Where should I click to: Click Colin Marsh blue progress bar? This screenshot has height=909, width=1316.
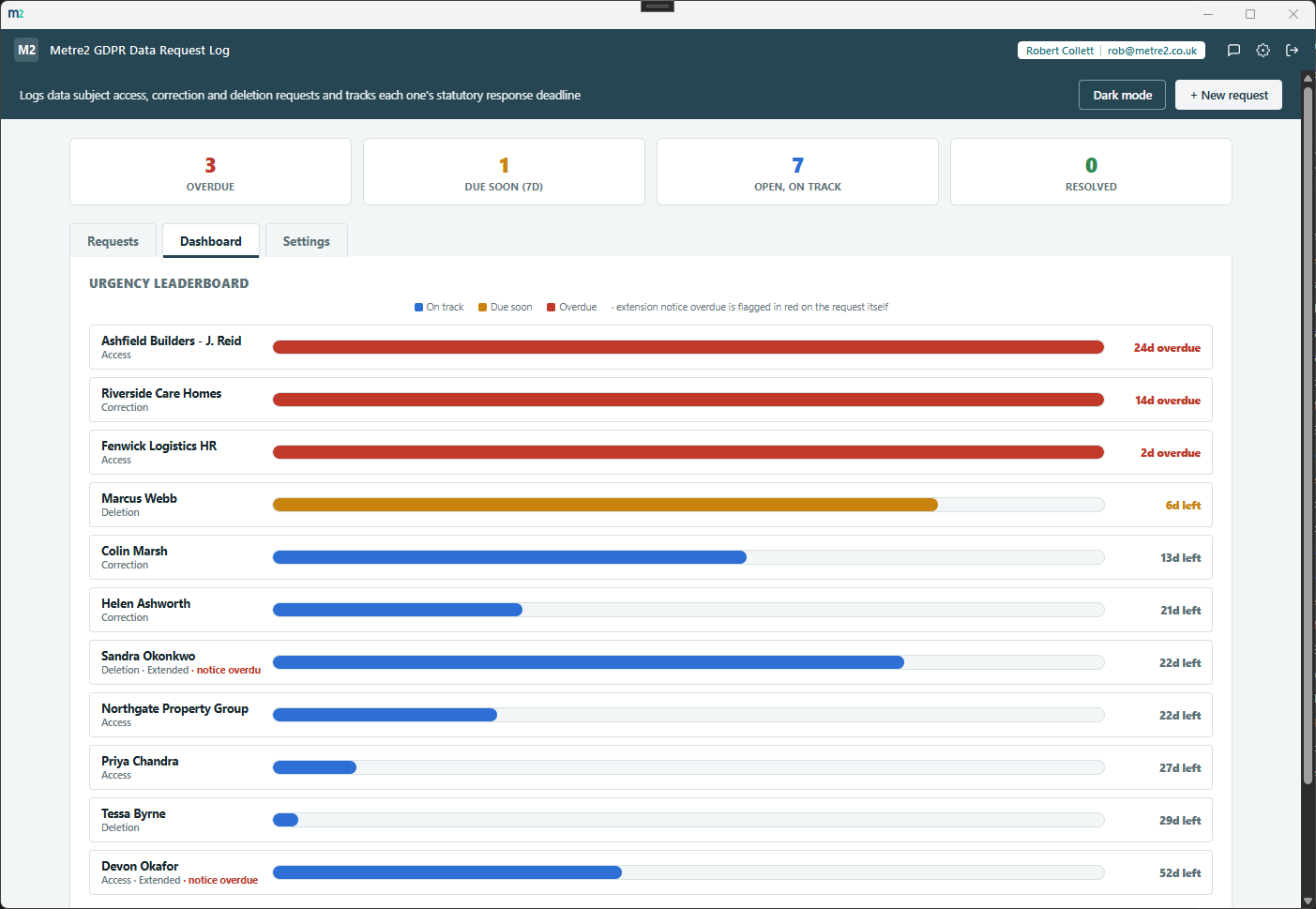point(509,557)
